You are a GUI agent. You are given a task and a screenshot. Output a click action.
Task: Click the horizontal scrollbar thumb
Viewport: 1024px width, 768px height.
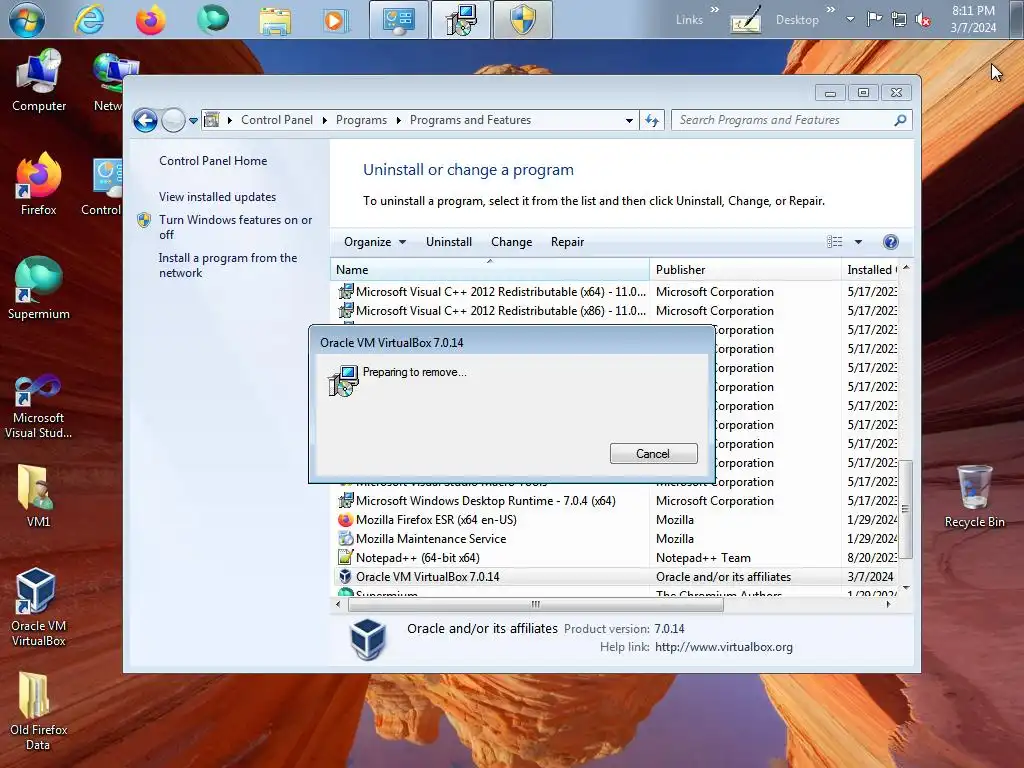pyautogui.click(x=536, y=604)
